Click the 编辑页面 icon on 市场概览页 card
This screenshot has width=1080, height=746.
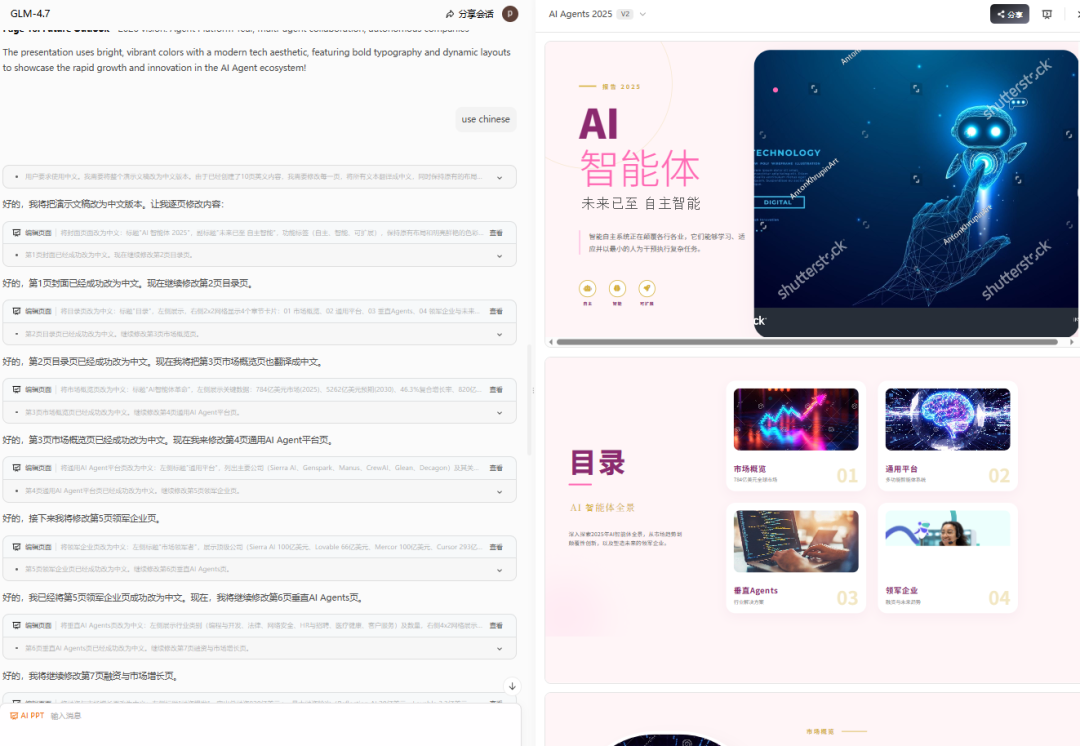pyautogui.click(x=17, y=390)
